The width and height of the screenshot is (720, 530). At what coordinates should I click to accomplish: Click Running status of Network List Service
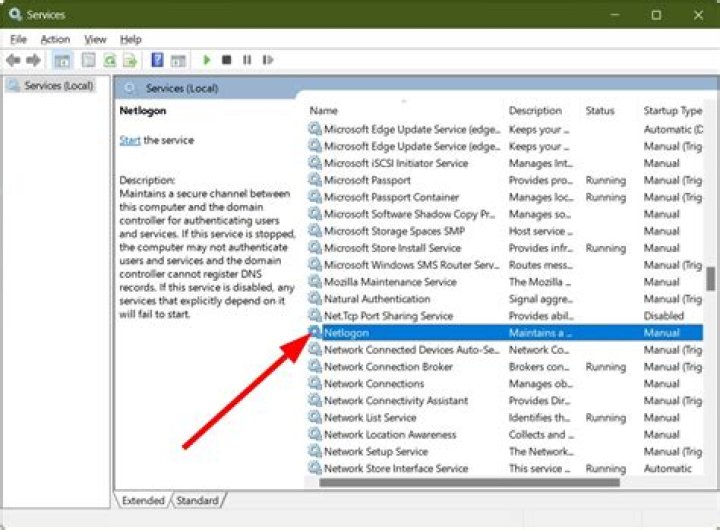click(x=606, y=417)
